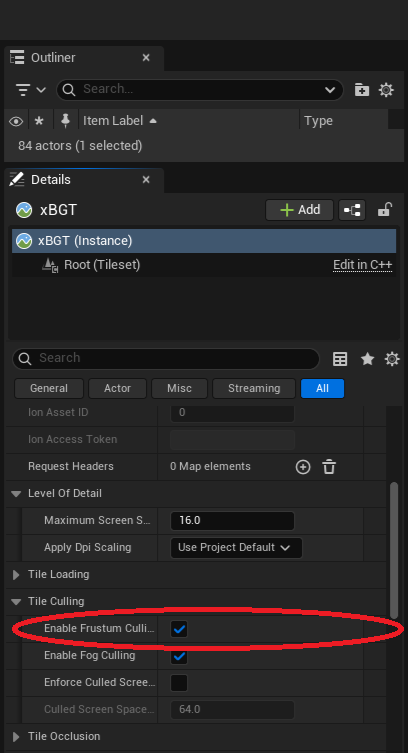Collapse the Level Of Detail section

click(16, 494)
